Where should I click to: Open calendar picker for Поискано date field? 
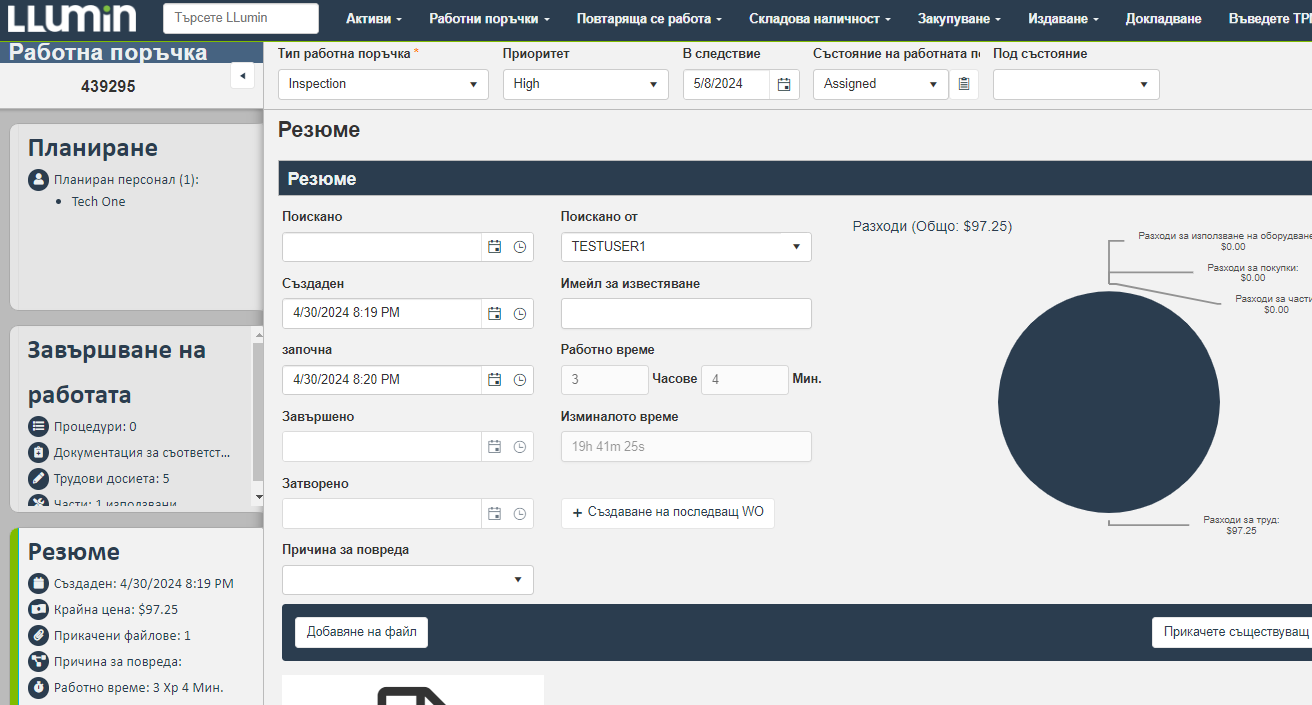tap(494, 247)
